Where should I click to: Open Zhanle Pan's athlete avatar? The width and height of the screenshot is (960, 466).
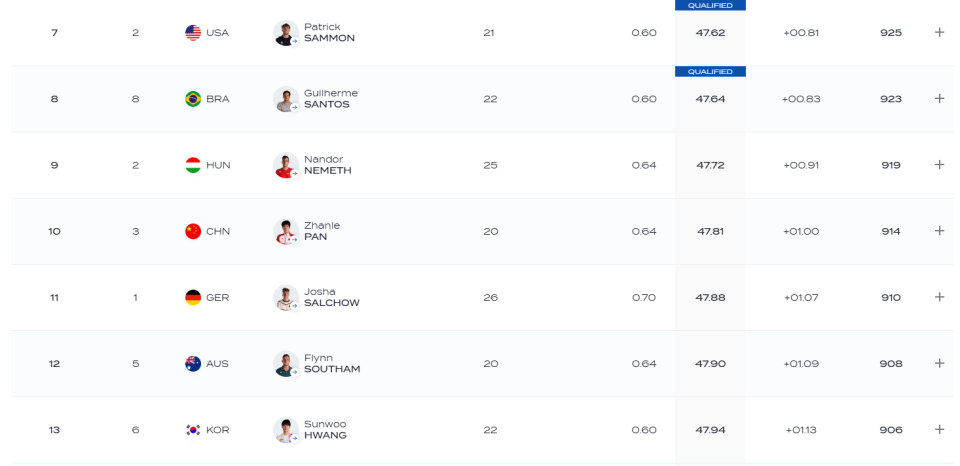coord(286,231)
